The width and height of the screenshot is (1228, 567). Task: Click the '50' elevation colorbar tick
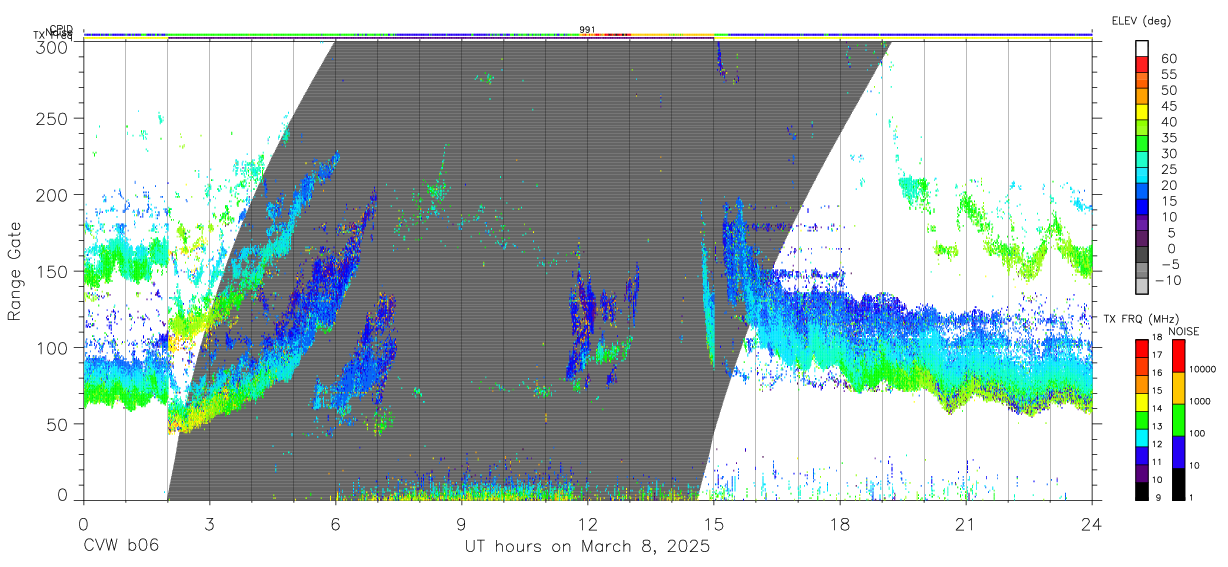[1170, 90]
